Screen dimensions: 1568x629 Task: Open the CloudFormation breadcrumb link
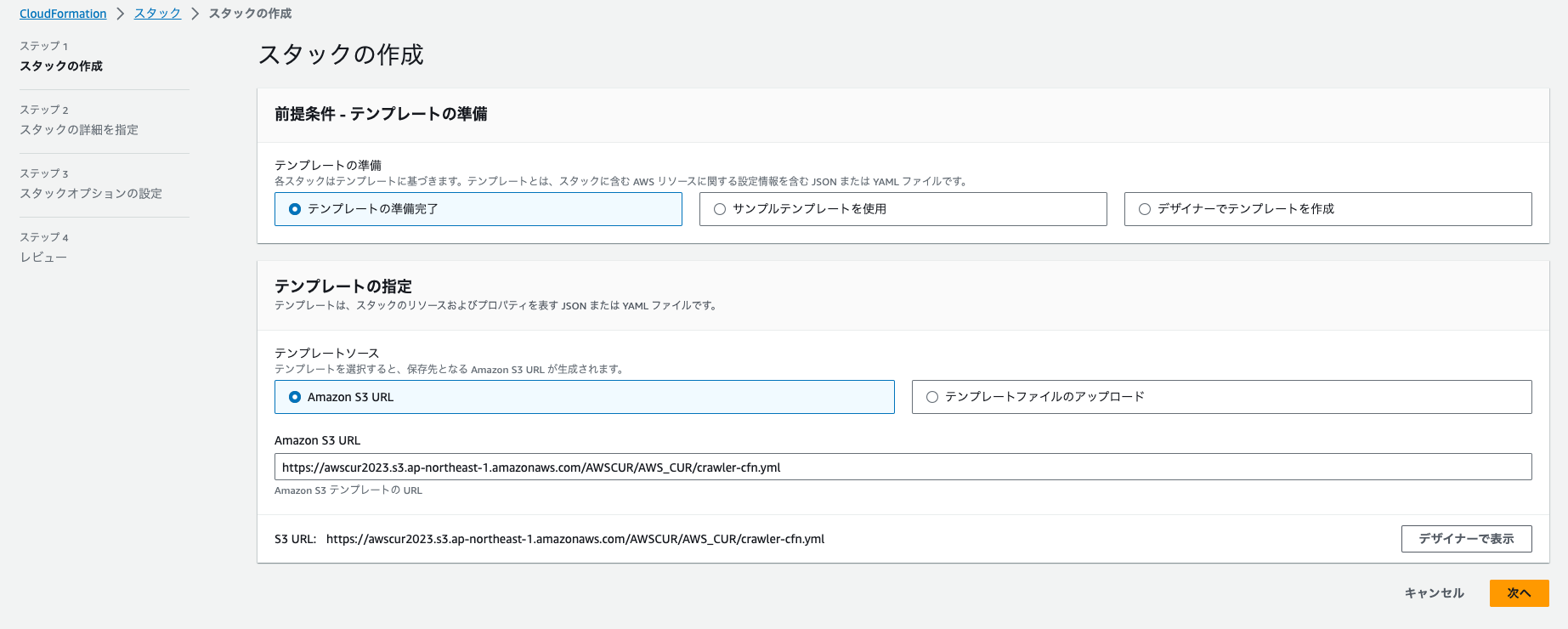pyautogui.click(x=63, y=14)
